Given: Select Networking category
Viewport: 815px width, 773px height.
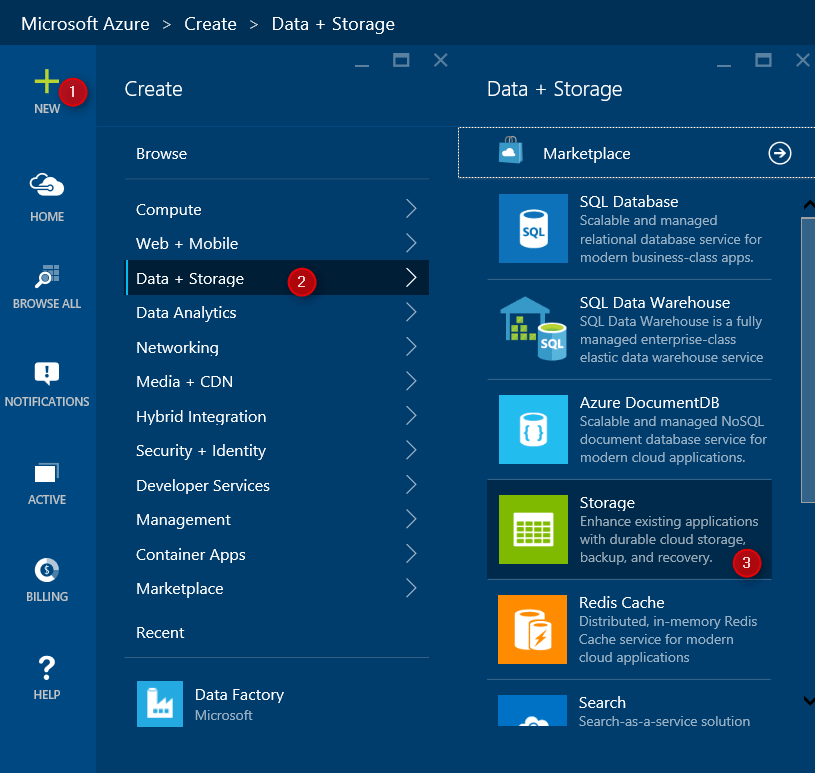Looking at the screenshot, I should (x=277, y=347).
